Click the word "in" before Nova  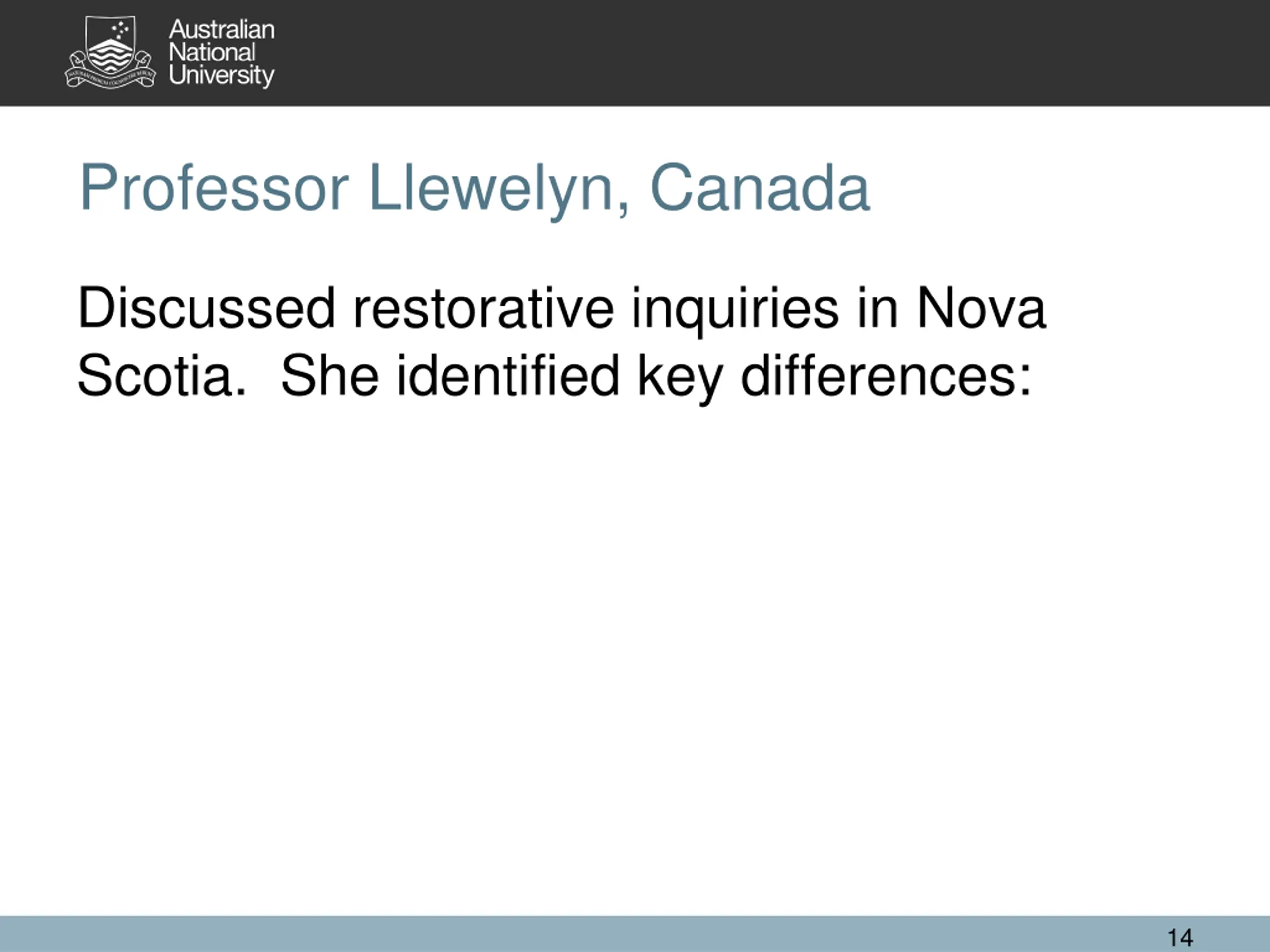878,308
